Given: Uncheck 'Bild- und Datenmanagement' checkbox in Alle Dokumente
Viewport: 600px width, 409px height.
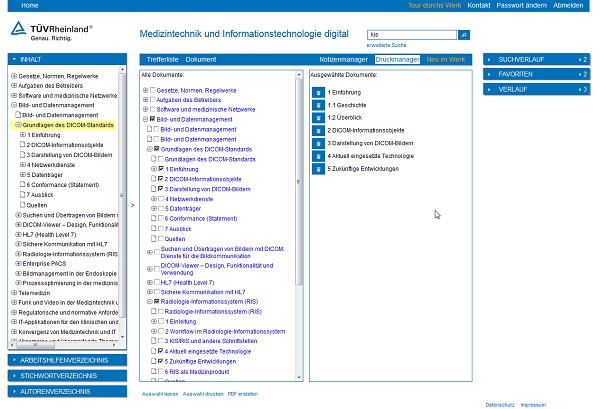Looking at the screenshot, I should click(x=153, y=119).
